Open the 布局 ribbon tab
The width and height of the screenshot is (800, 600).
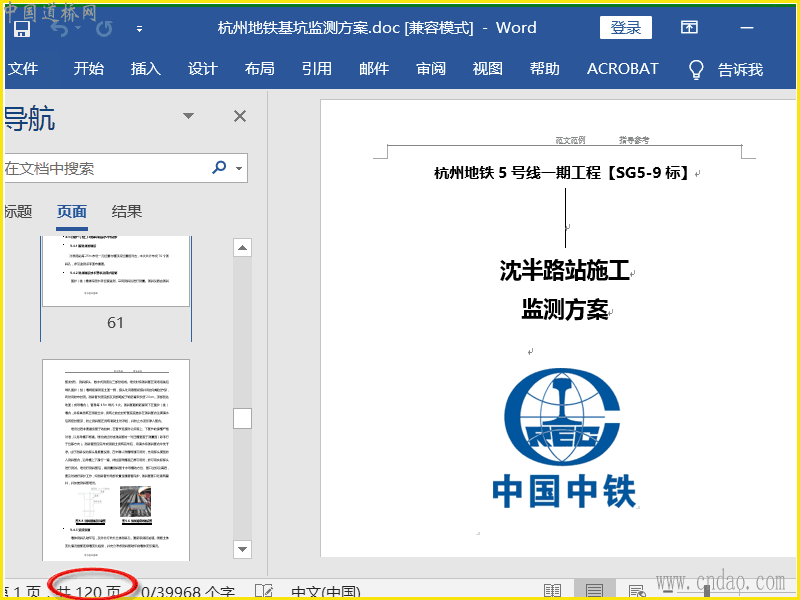tap(260, 68)
